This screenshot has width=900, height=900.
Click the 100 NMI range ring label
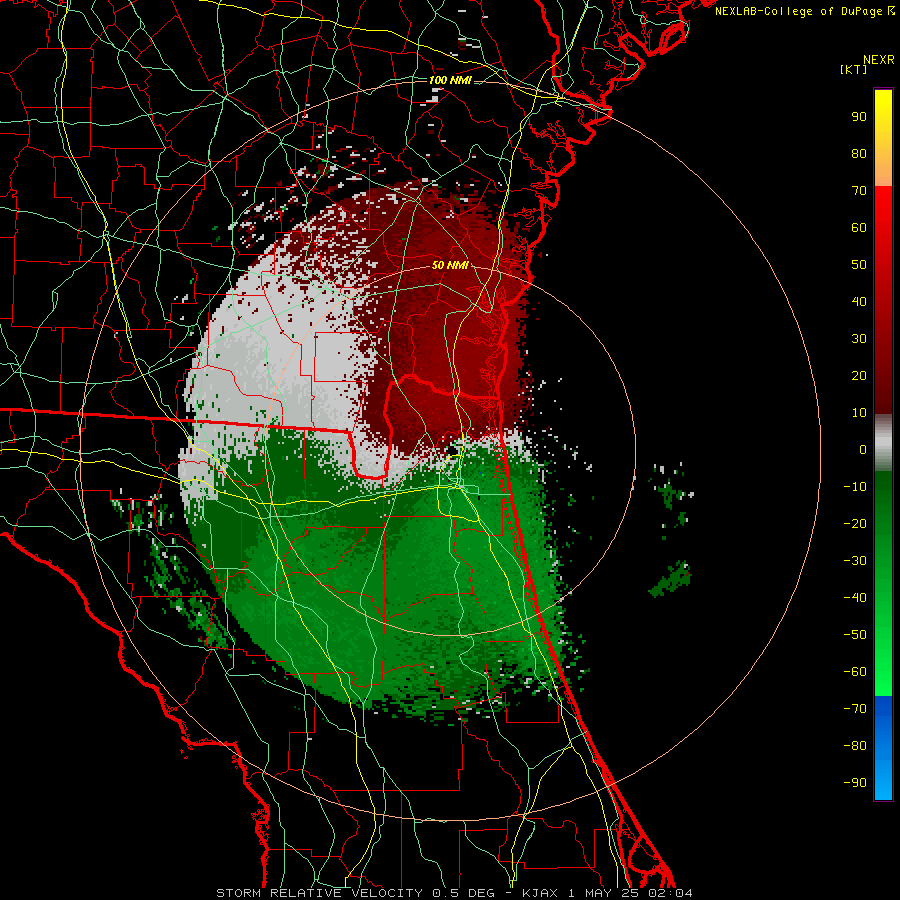[450, 80]
